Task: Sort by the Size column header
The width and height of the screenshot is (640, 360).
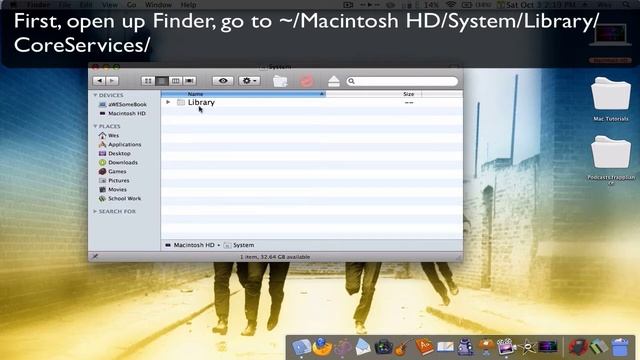Action: click(373, 94)
